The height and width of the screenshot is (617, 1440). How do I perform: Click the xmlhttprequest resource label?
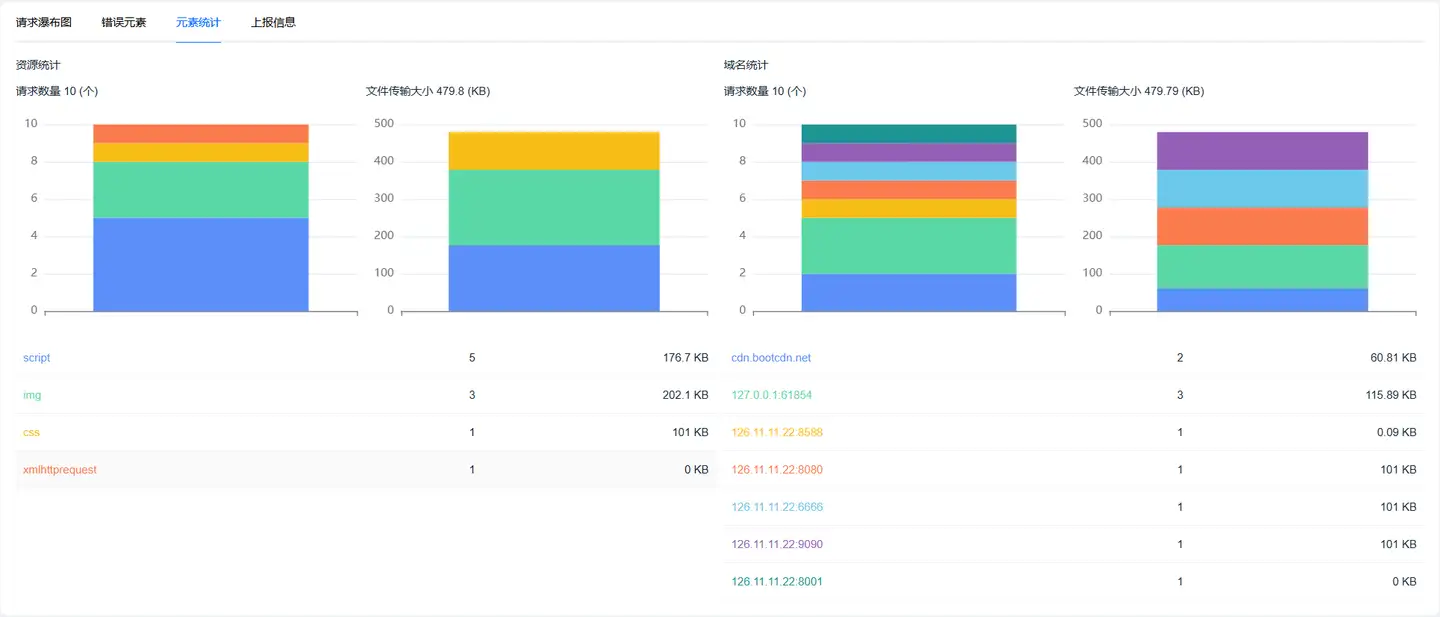60,470
